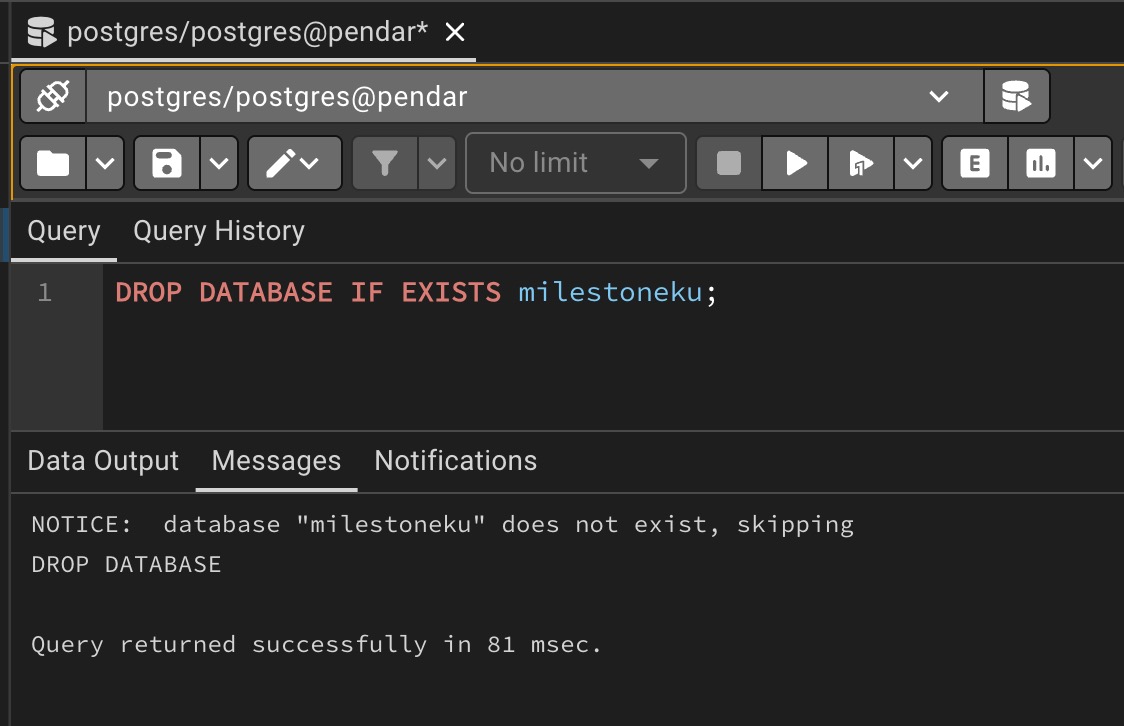Click the Explain (E) icon
The width and height of the screenshot is (1124, 726).
[975, 163]
